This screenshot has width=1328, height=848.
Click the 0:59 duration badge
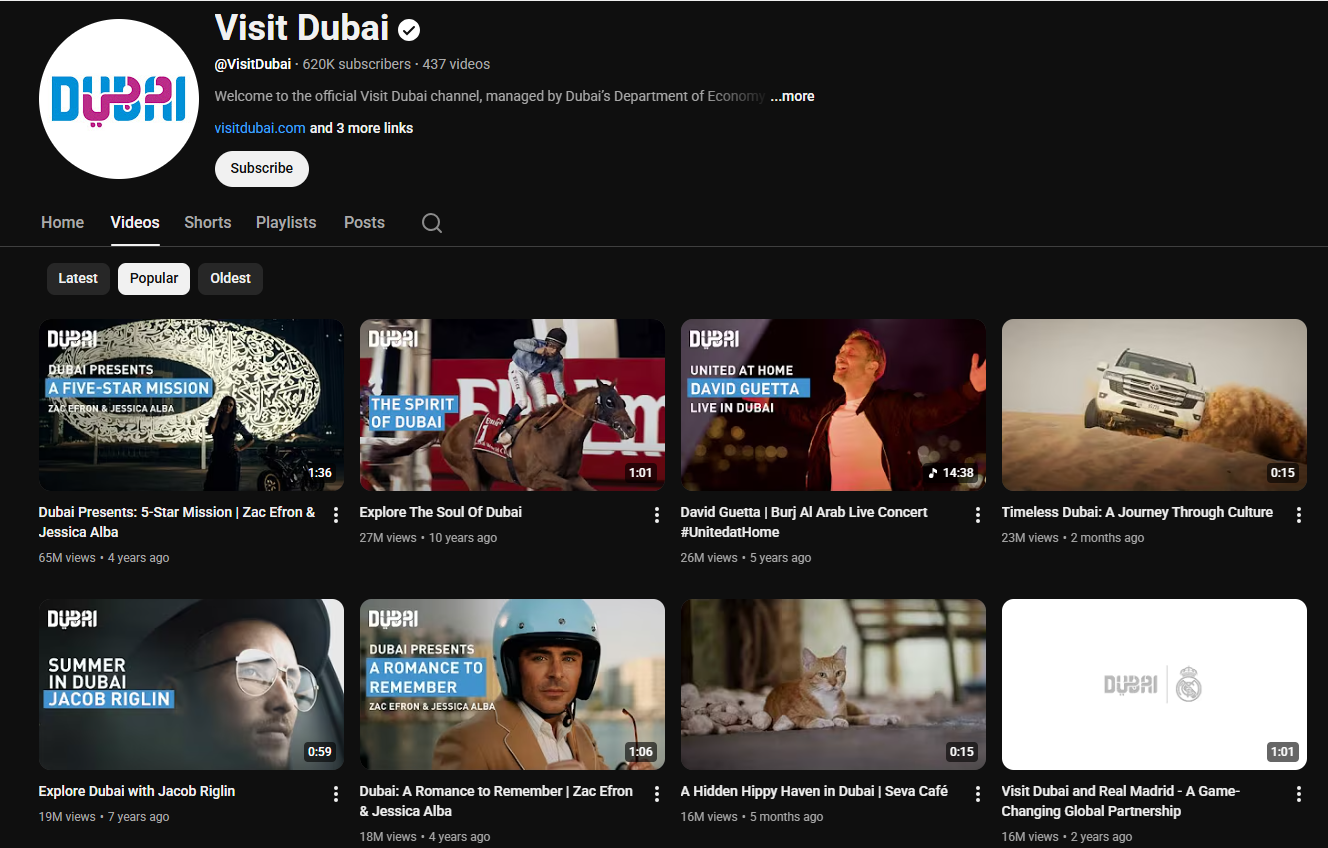[319, 752]
